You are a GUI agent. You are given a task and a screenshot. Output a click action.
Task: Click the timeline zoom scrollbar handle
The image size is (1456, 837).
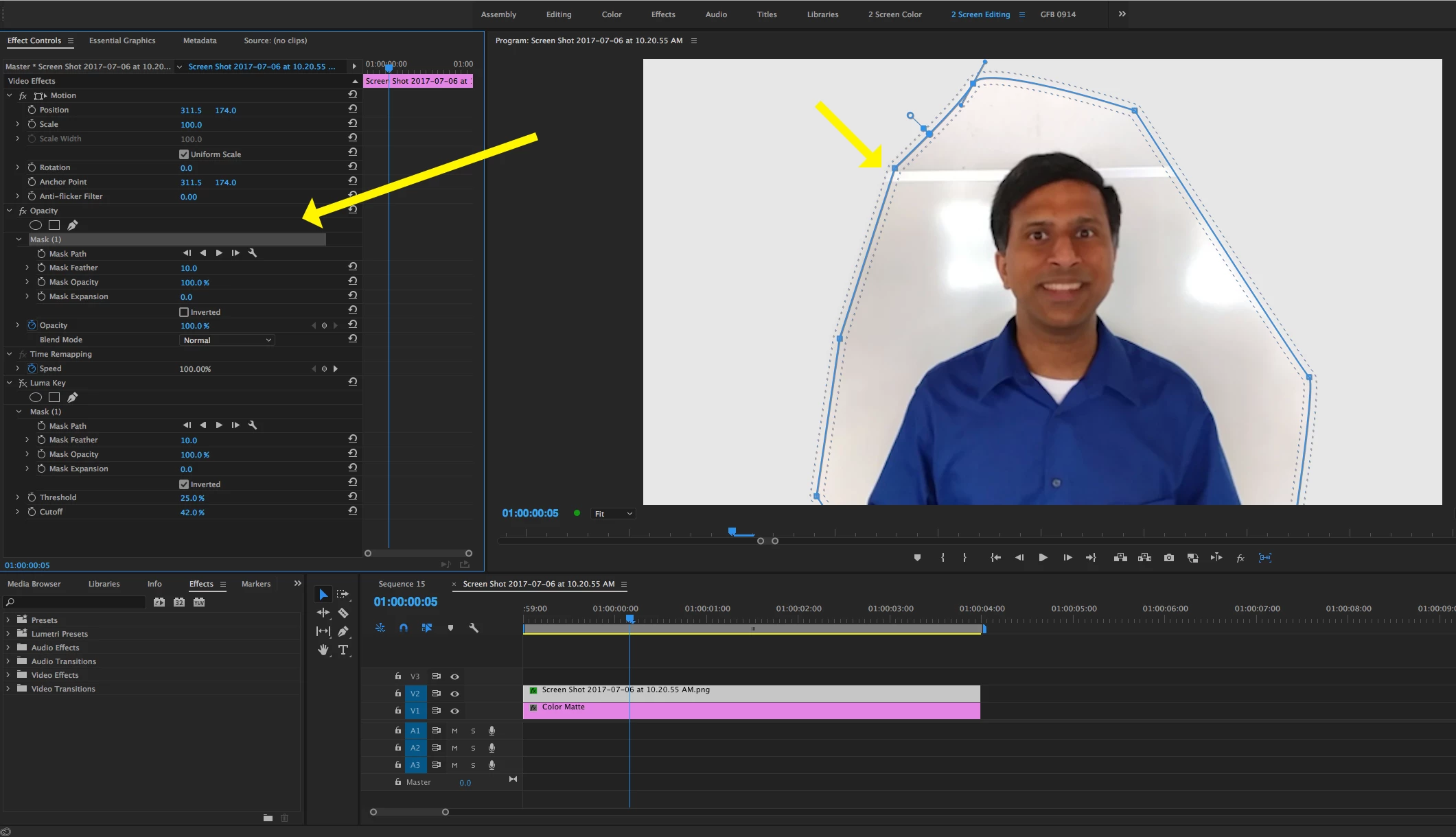tap(409, 812)
